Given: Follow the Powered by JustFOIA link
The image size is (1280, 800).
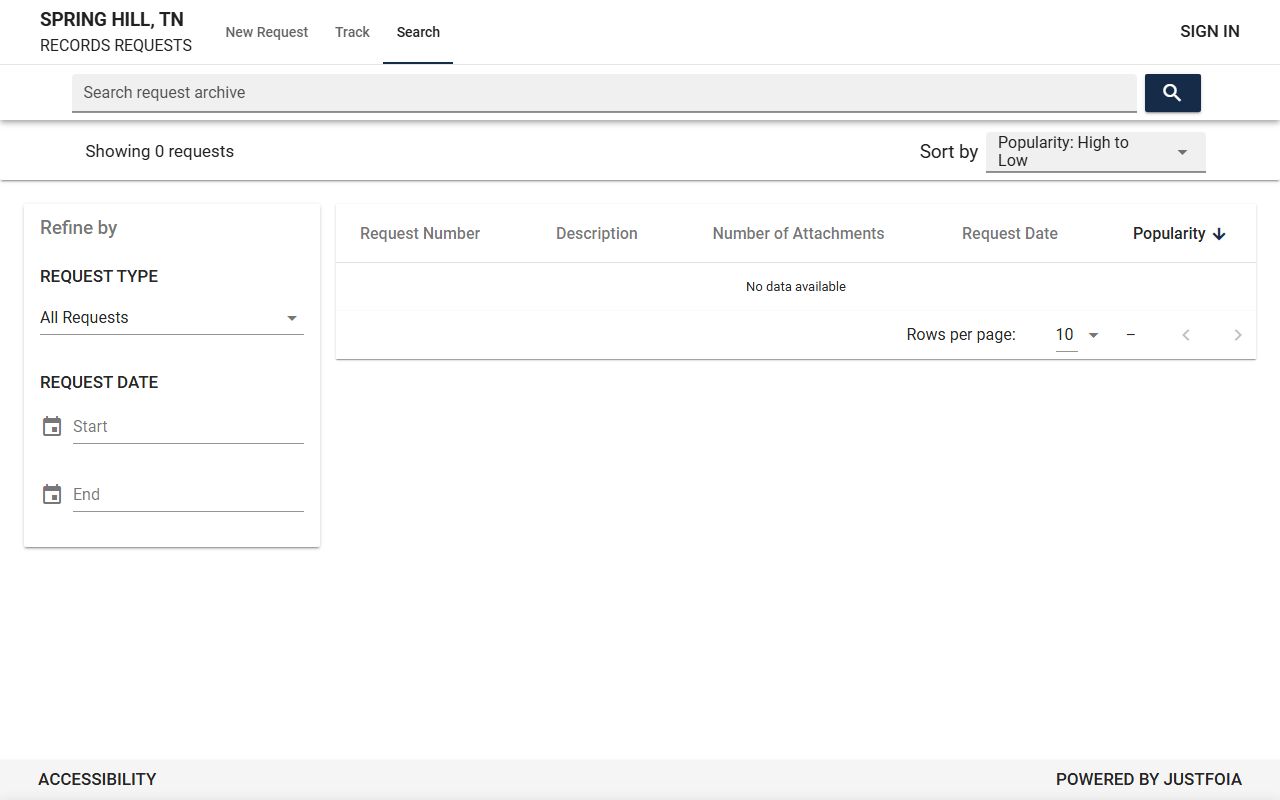Looking at the screenshot, I should (x=1148, y=779).
